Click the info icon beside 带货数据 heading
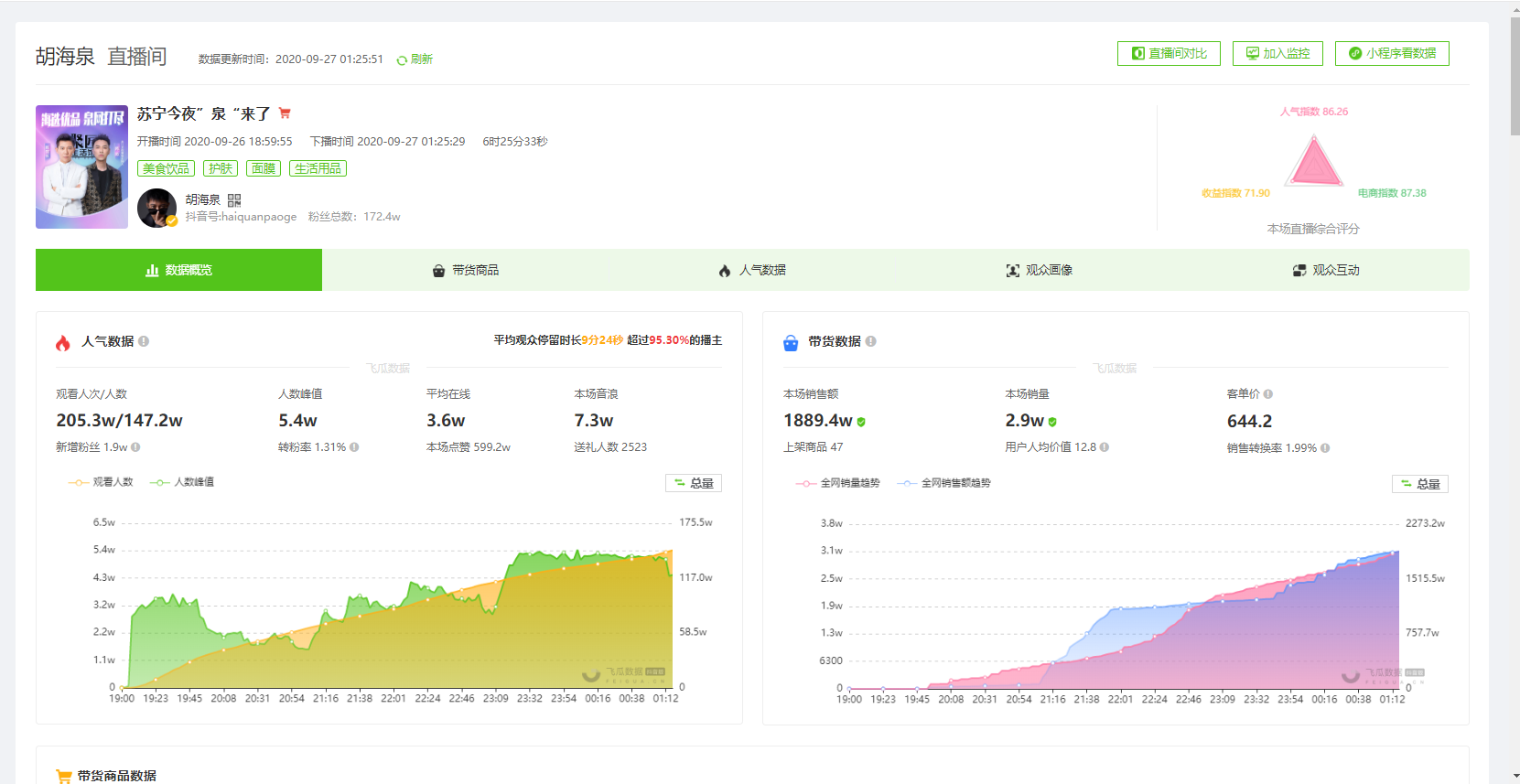Image resolution: width=1520 pixels, height=784 pixels. point(871,341)
